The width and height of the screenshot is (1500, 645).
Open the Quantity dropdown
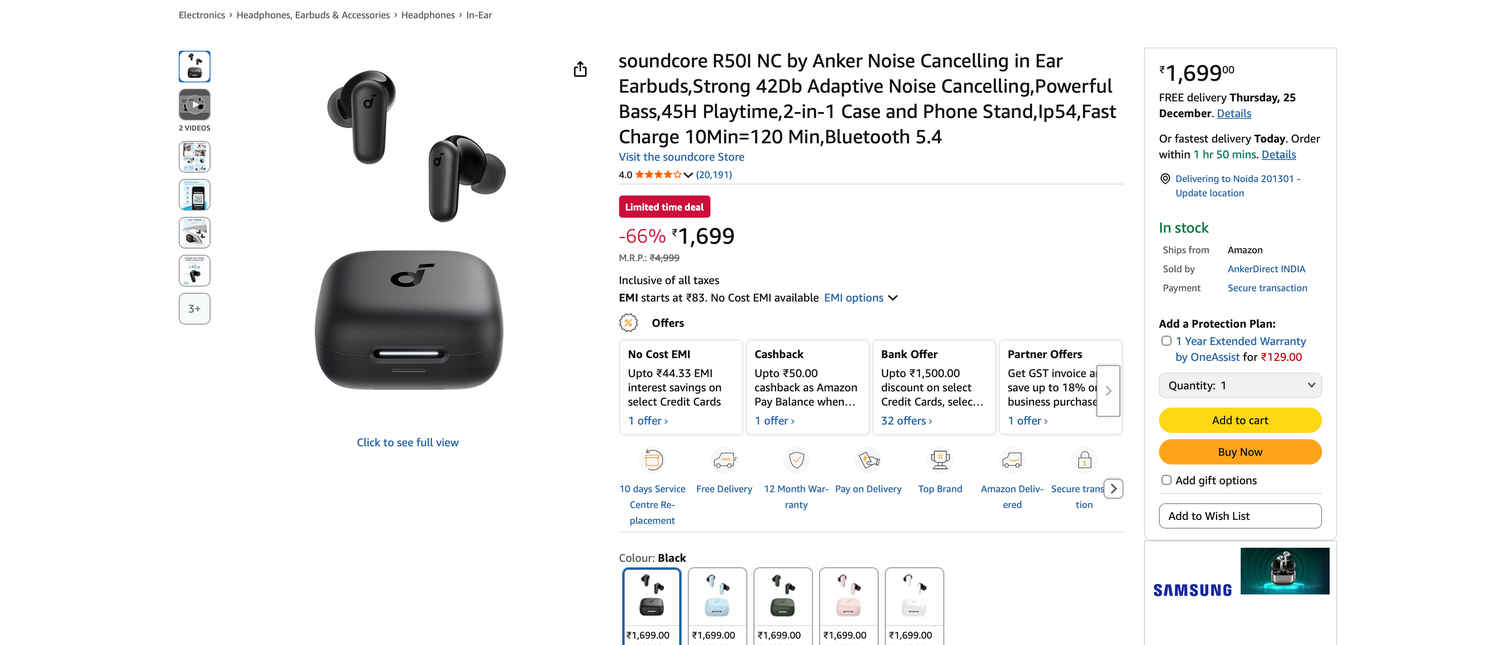pos(1240,385)
